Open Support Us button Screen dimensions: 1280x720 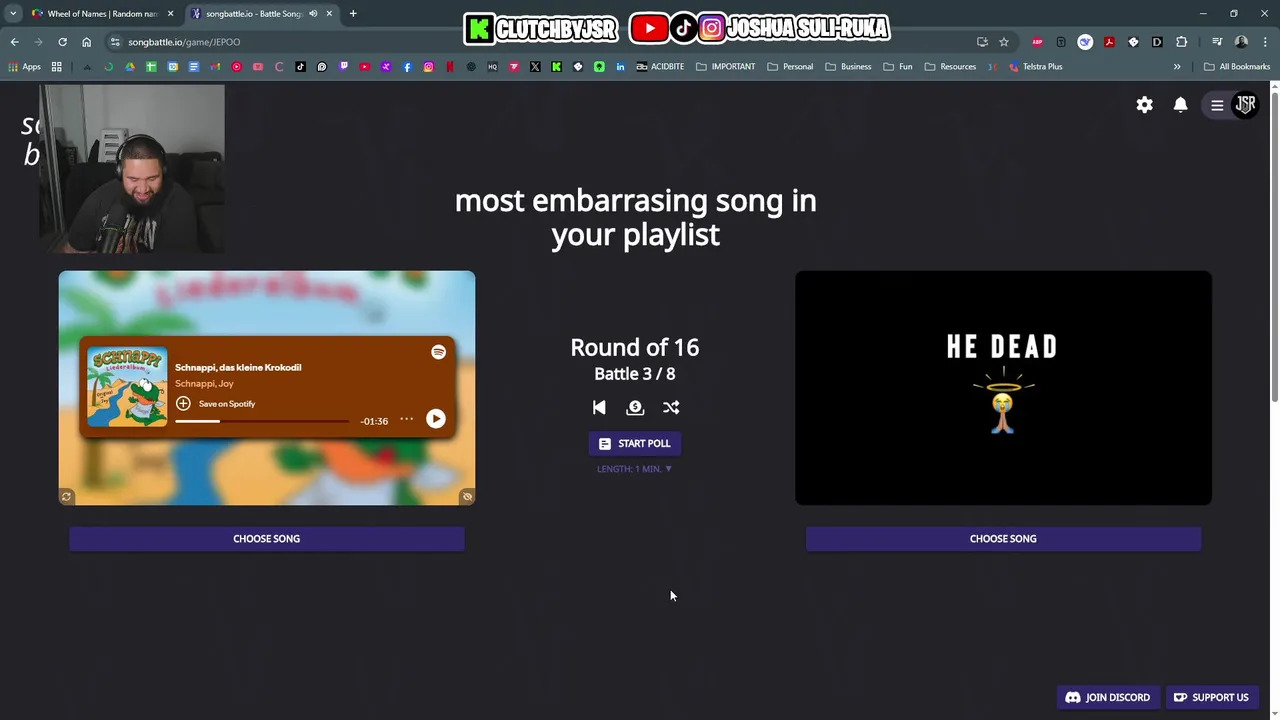click(1211, 697)
